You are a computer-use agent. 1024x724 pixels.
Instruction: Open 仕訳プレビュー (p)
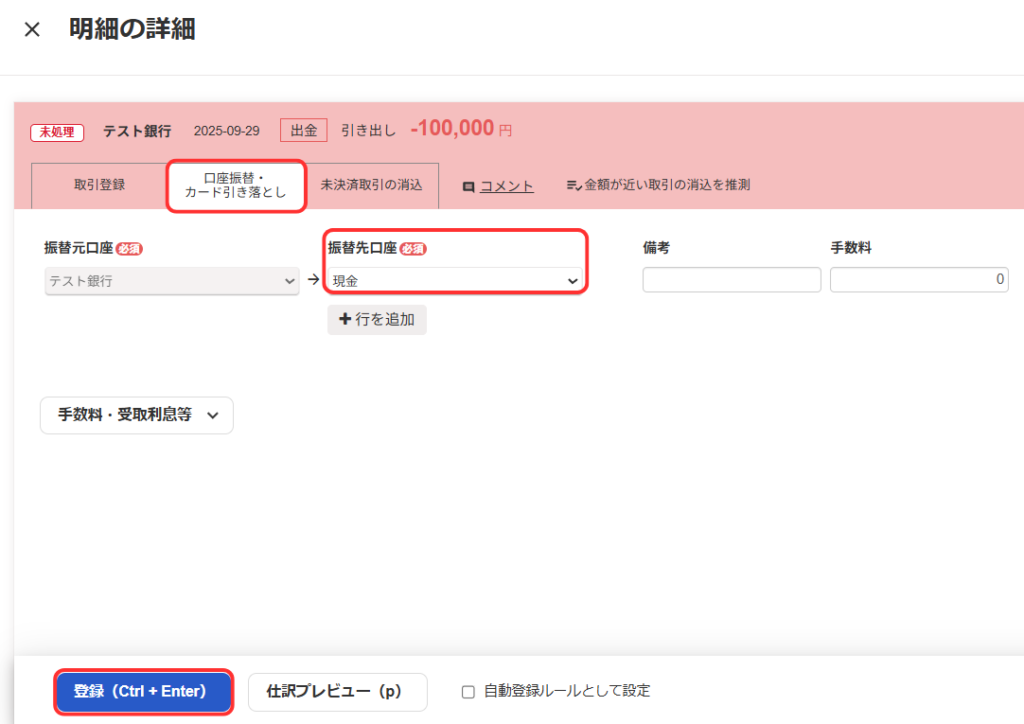(337, 691)
